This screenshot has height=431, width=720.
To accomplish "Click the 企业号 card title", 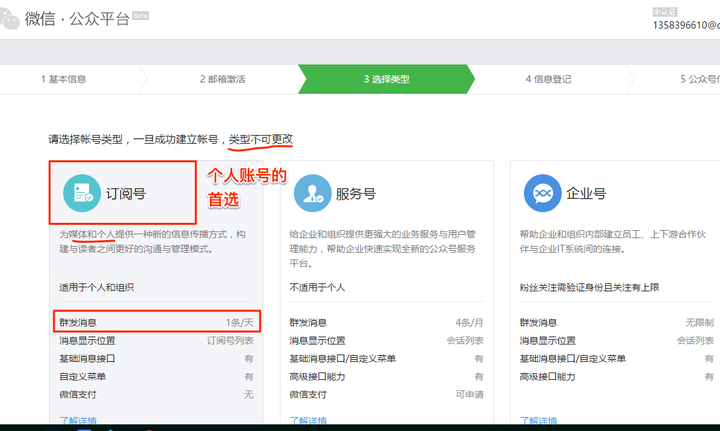I will [x=586, y=194].
